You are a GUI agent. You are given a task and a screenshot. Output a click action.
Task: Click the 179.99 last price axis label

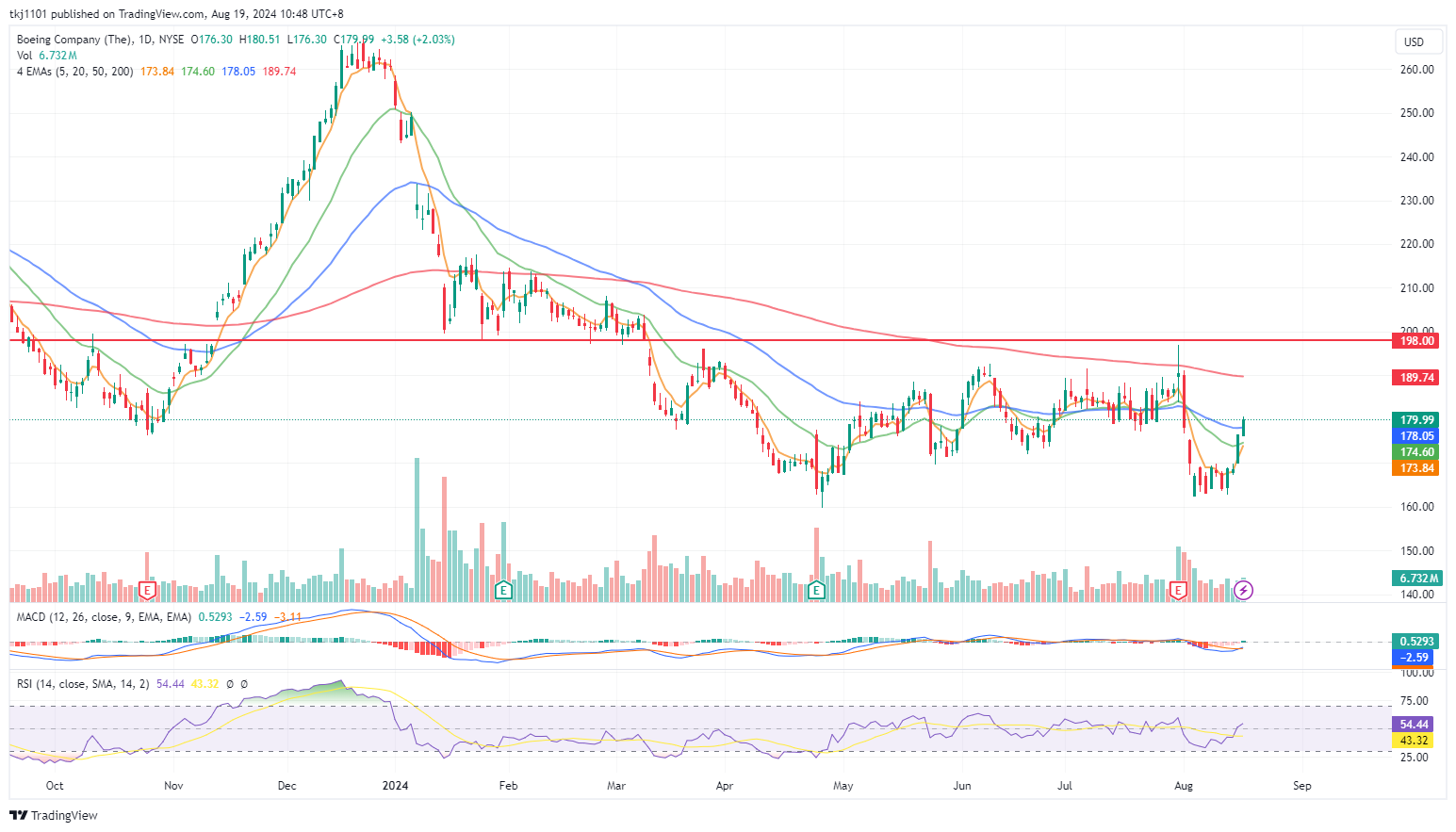pyautogui.click(x=1415, y=420)
